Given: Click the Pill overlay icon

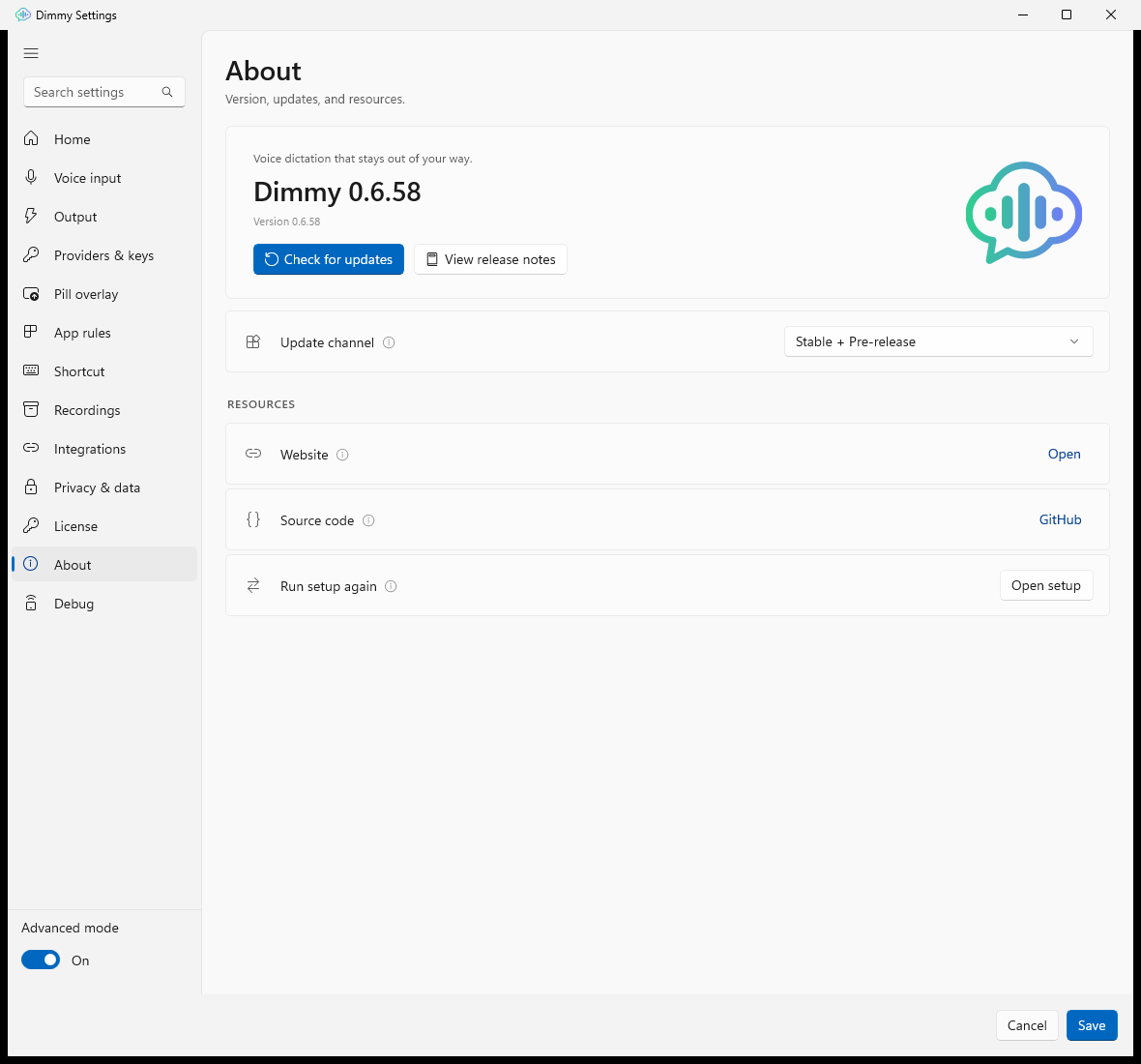Looking at the screenshot, I should coord(31,293).
